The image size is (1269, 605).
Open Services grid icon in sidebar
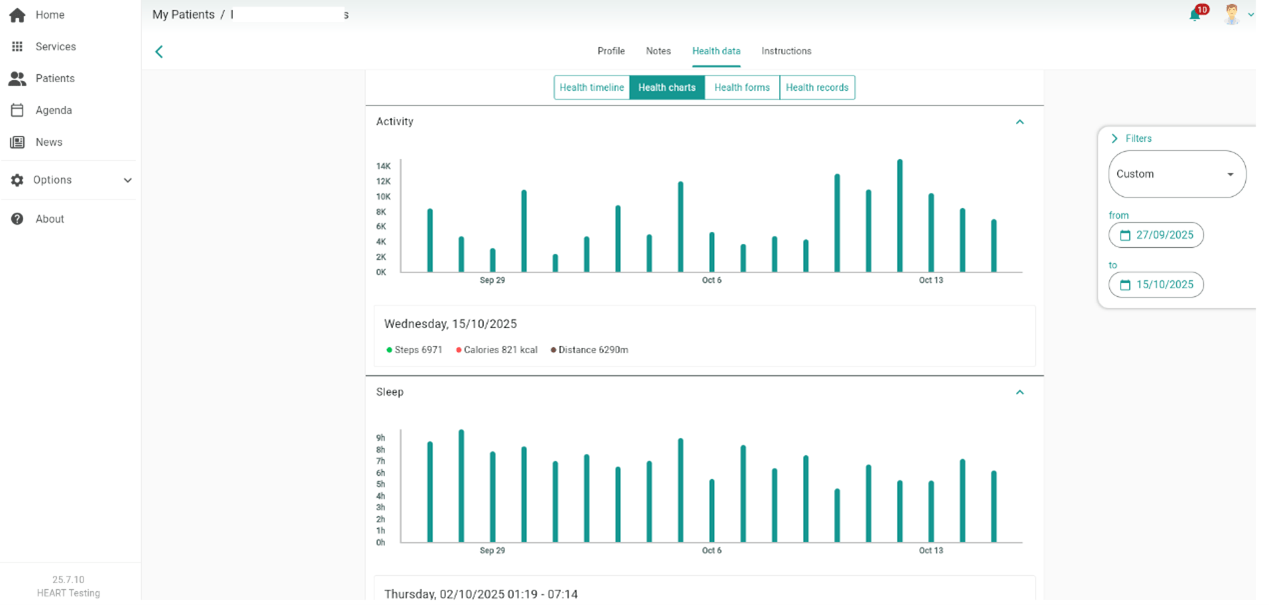(17, 47)
